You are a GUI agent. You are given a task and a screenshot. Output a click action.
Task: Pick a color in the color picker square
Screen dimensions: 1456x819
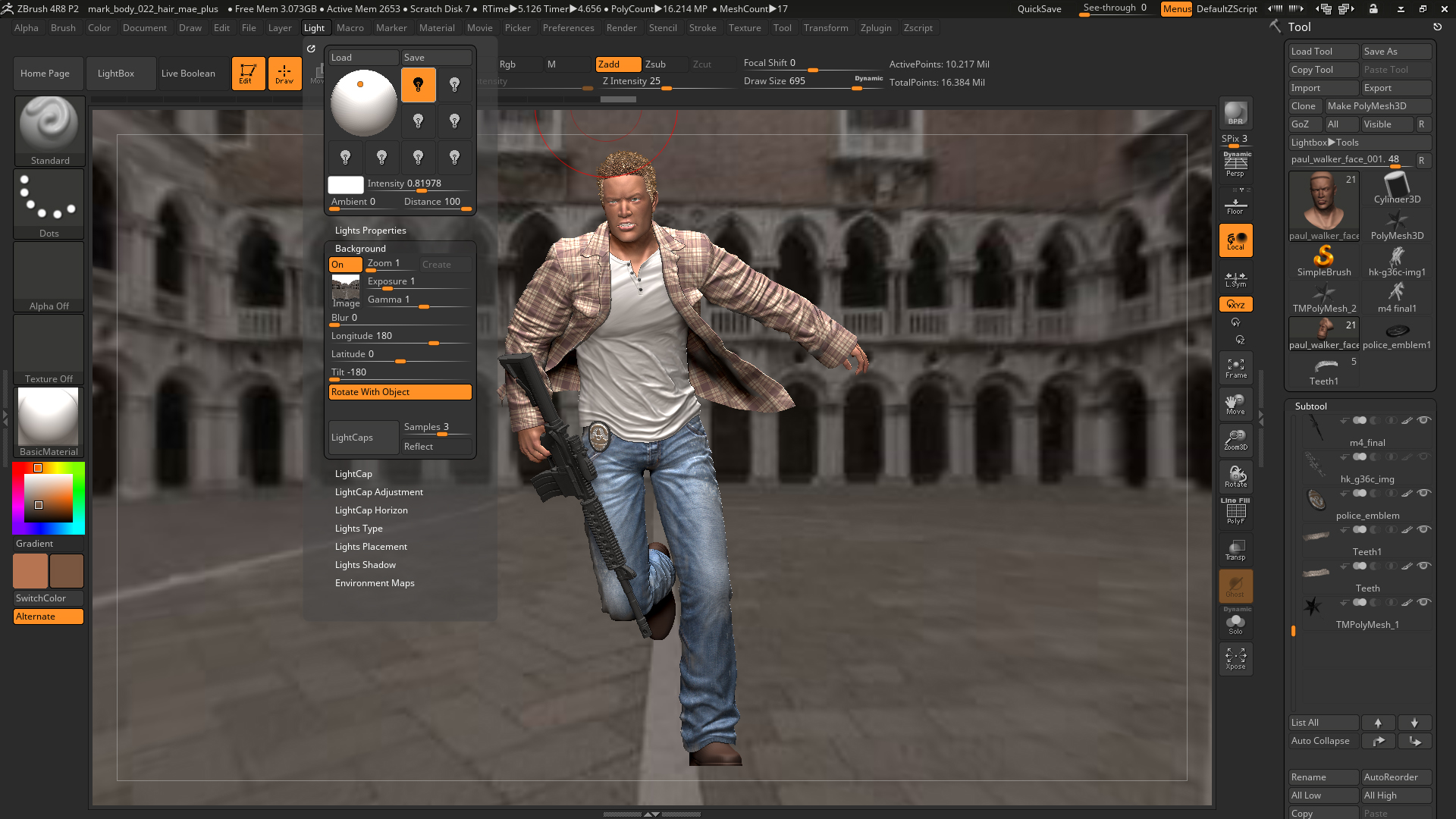click(49, 498)
